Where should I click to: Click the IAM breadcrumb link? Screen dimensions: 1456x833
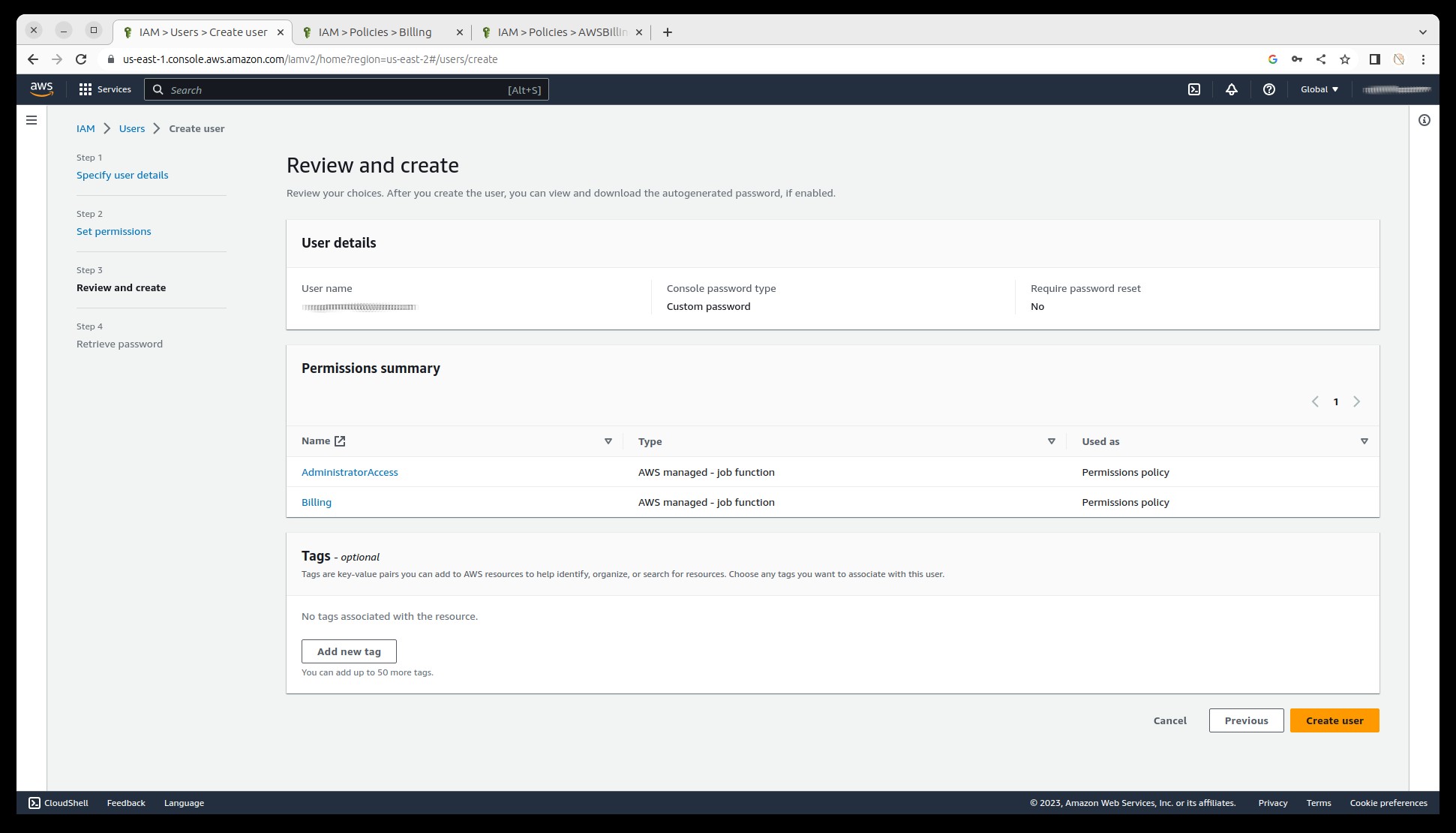pos(86,128)
